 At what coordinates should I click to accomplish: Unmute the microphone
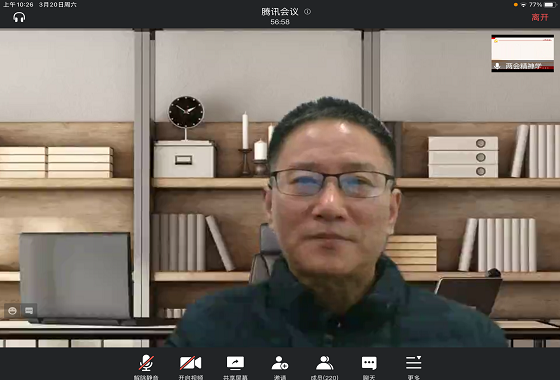(x=146, y=366)
